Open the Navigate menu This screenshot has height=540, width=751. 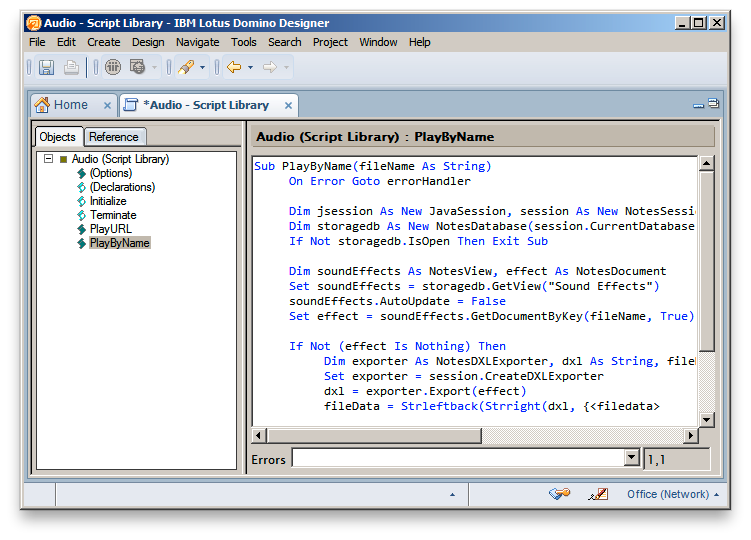(x=197, y=42)
